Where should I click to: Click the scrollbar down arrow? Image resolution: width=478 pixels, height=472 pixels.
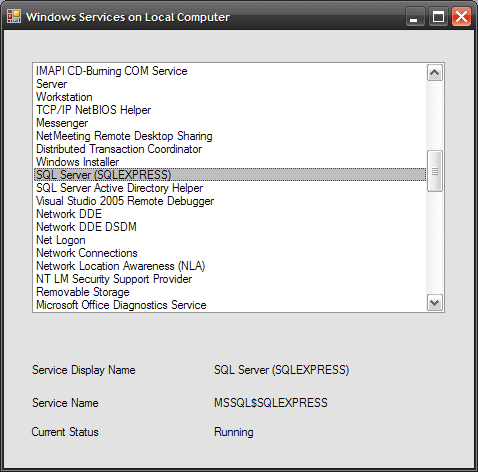coord(435,303)
